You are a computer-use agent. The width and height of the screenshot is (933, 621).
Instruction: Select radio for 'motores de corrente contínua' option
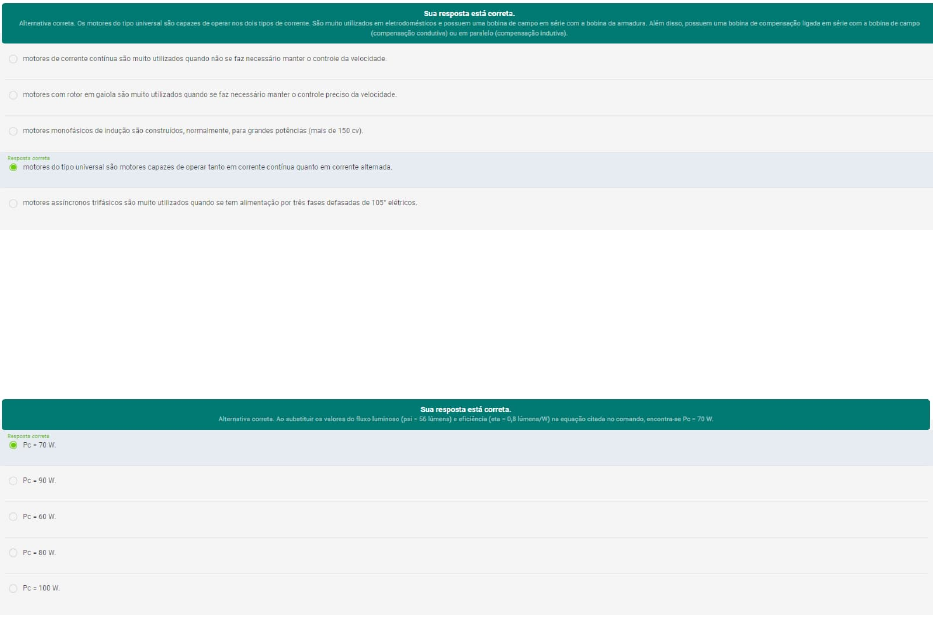(13, 59)
